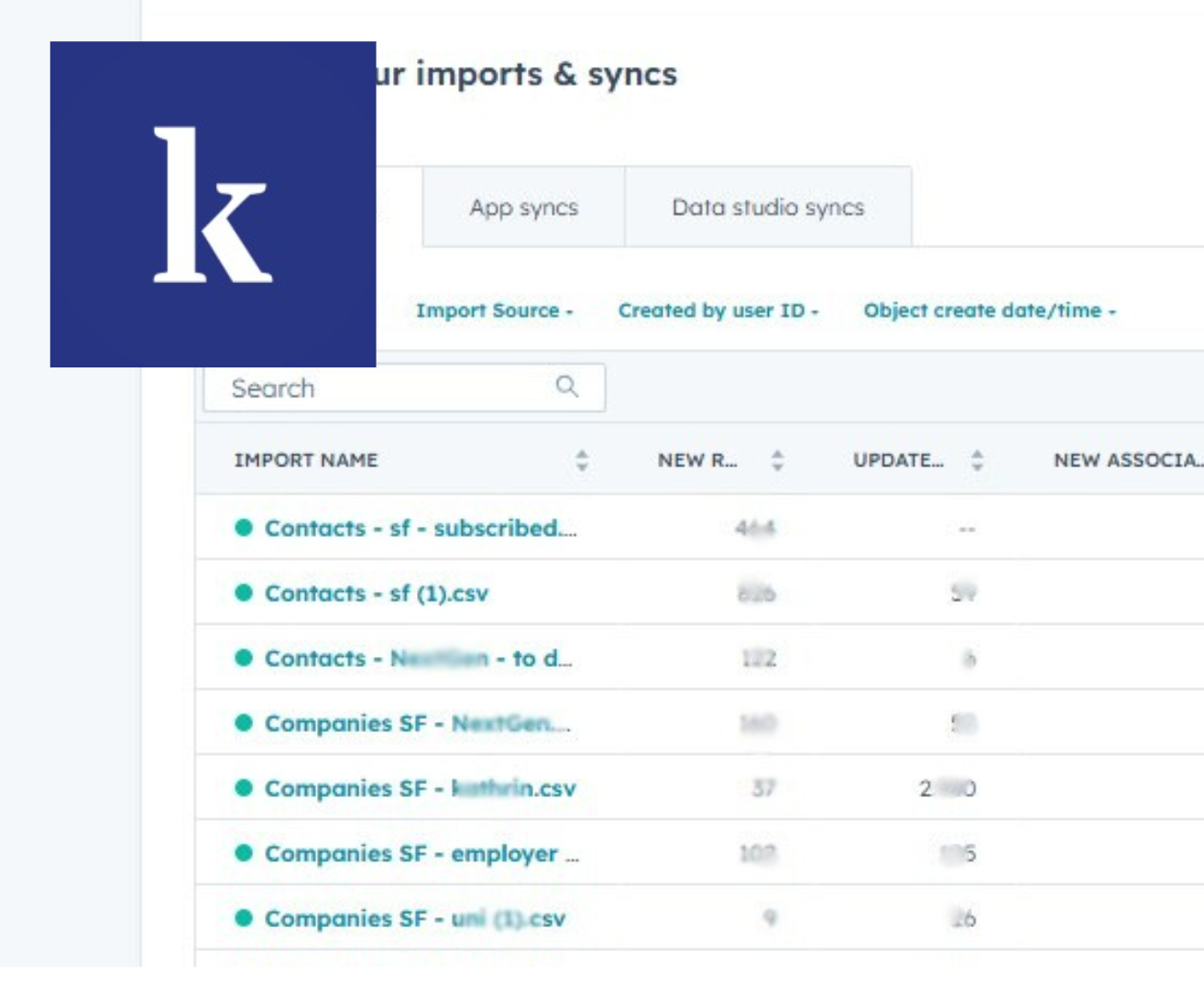This screenshot has height=984, width=1204.
Task: Open the Companies SF import ending in.csv with 37
Action: tap(421, 788)
